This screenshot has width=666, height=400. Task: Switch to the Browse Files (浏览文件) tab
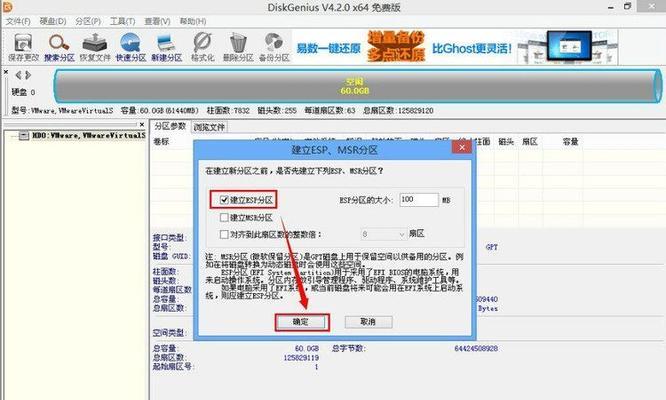click(x=209, y=127)
